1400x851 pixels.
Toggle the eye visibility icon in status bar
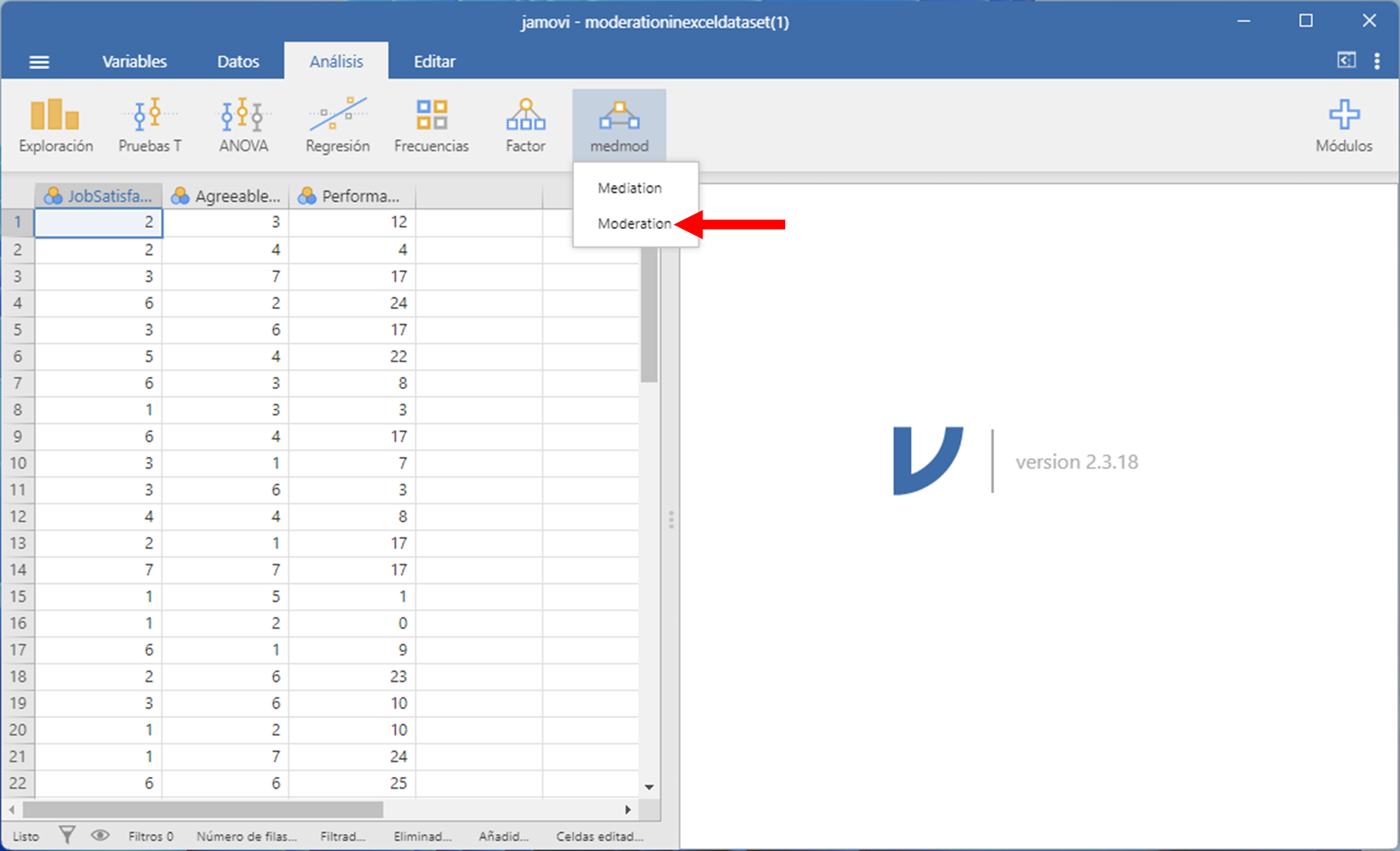point(100,835)
